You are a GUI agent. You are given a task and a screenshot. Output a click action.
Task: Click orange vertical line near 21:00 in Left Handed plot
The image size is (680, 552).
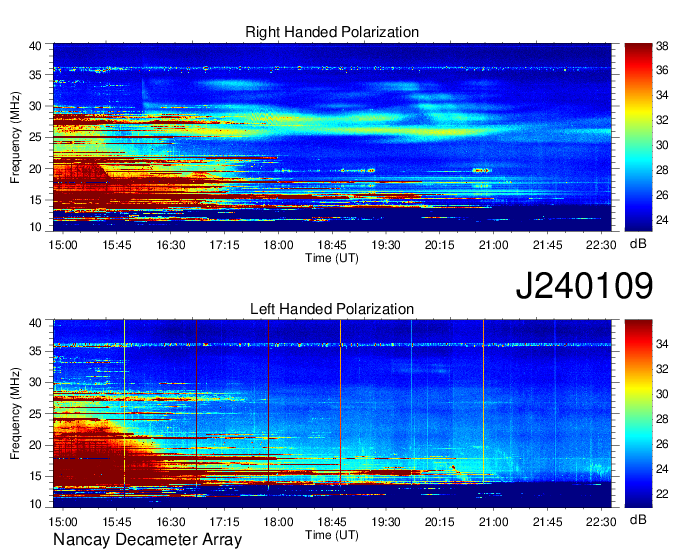pyautogui.click(x=484, y=402)
